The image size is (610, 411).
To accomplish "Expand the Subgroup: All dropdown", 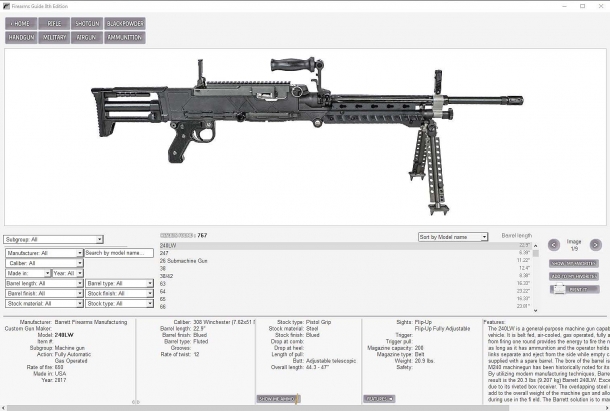I will [54, 239].
